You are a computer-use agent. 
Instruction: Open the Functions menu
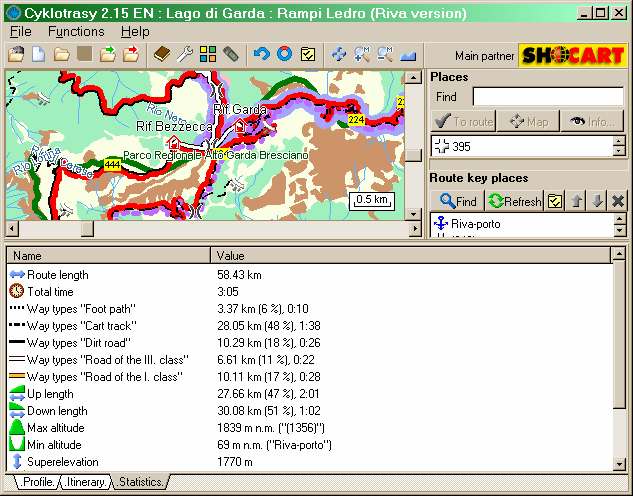[x=76, y=31]
